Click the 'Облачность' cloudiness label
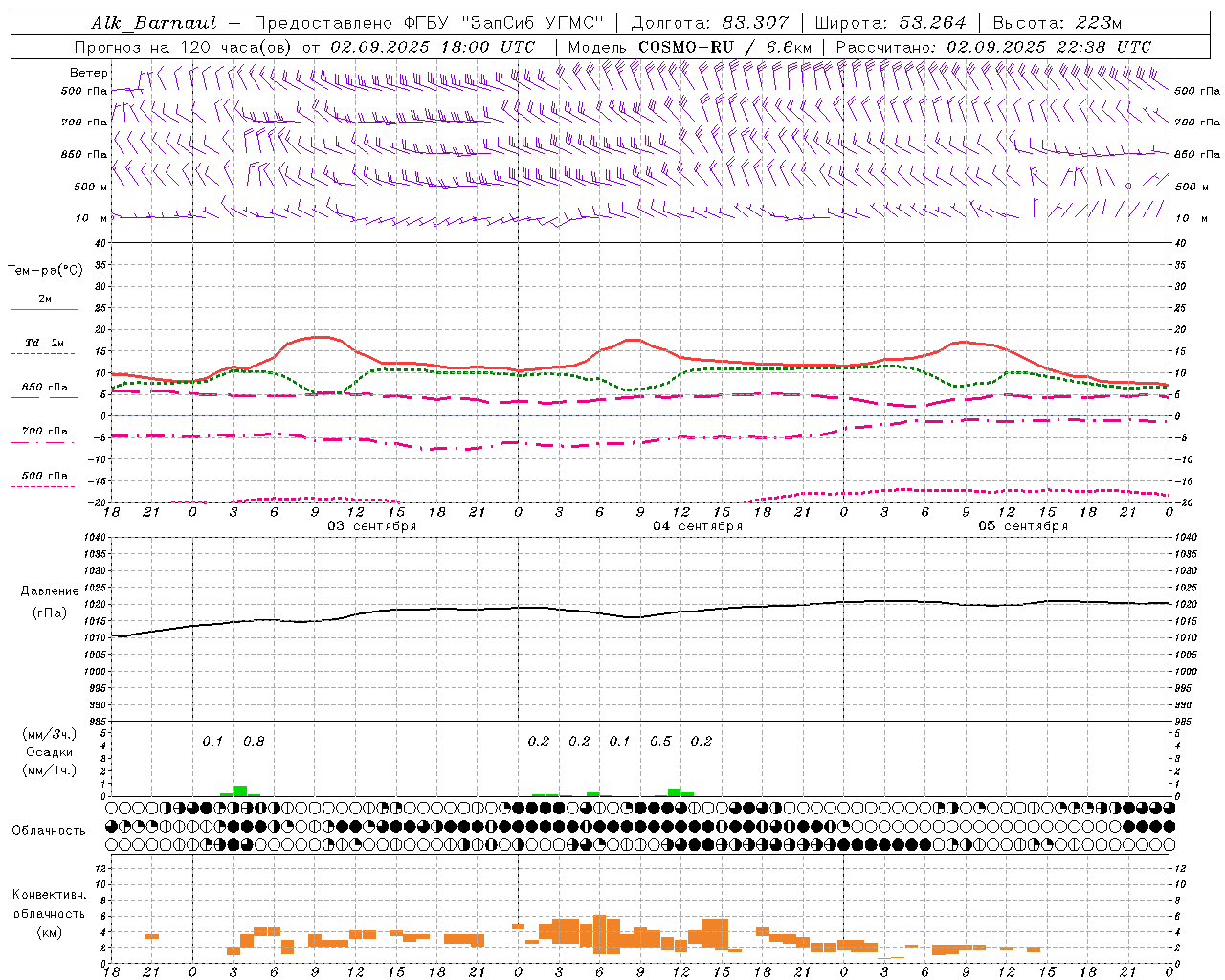 coord(49,831)
